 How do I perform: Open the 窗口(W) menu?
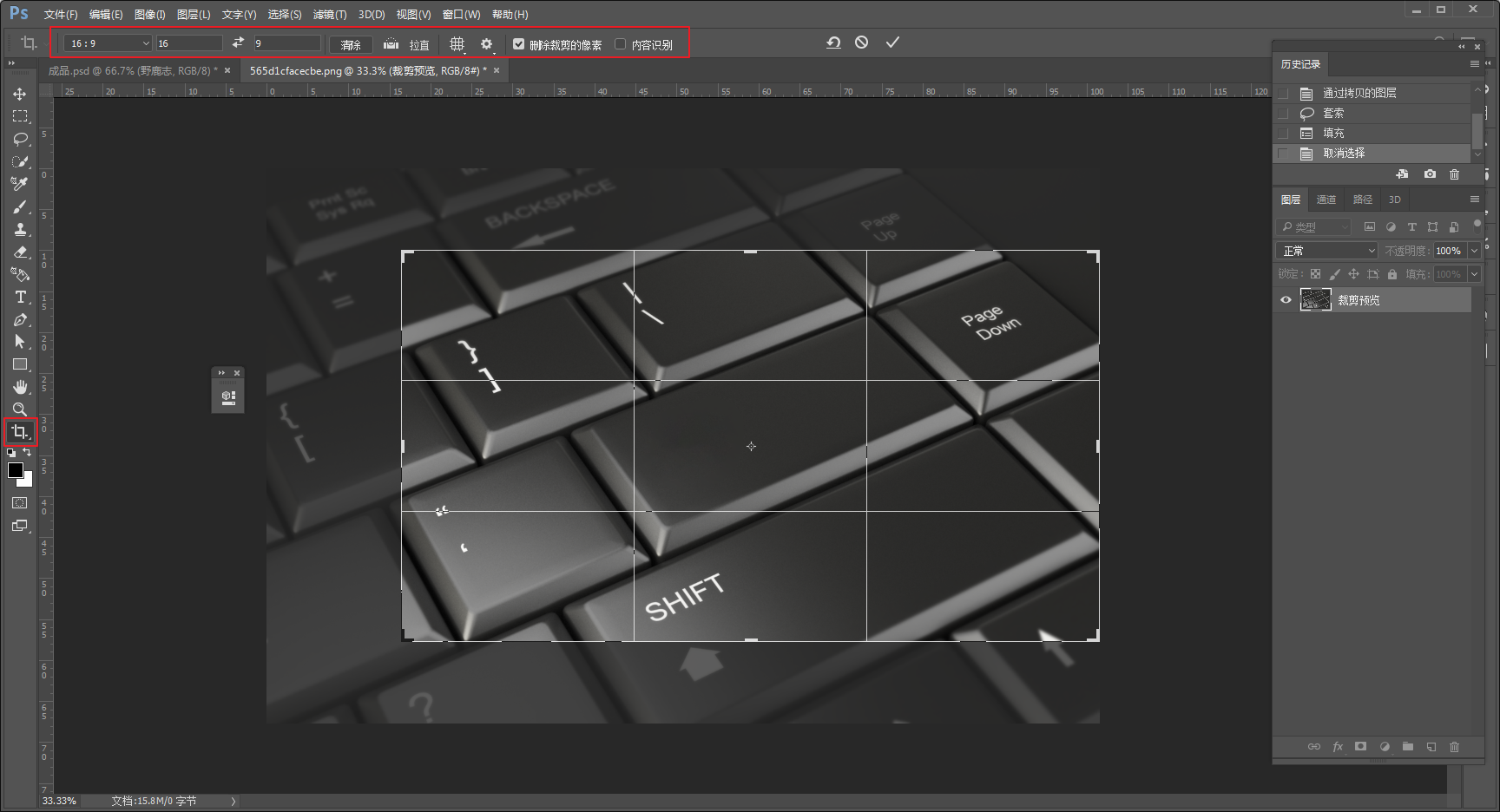pos(461,15)
